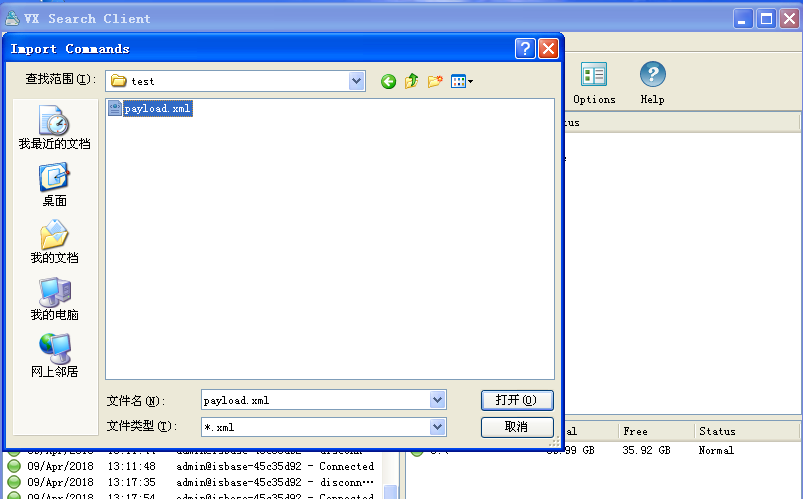The width and height of the screenshot is (803, 499).
Task: Click the file type field showing *.xml
Action: 315,427
